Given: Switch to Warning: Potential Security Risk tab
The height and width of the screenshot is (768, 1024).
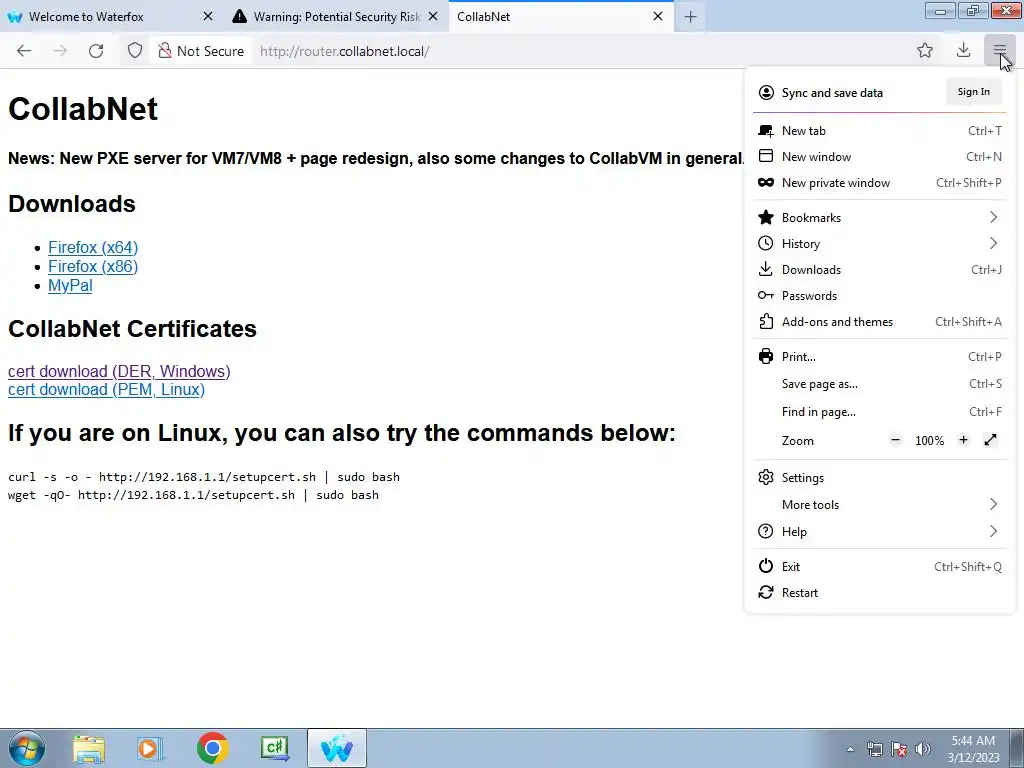Looking at the screenshot, I should coord(336,16).
